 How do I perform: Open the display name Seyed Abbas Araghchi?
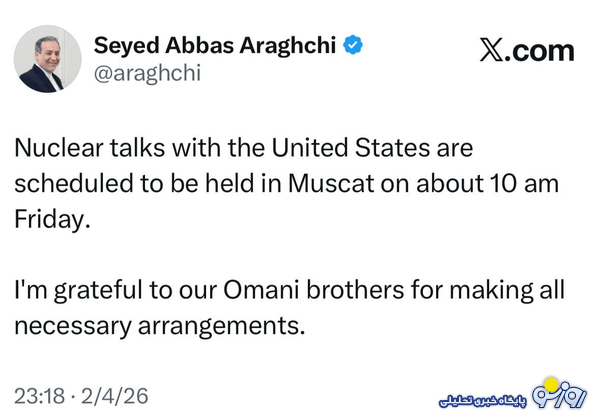[x=215, y=45]
